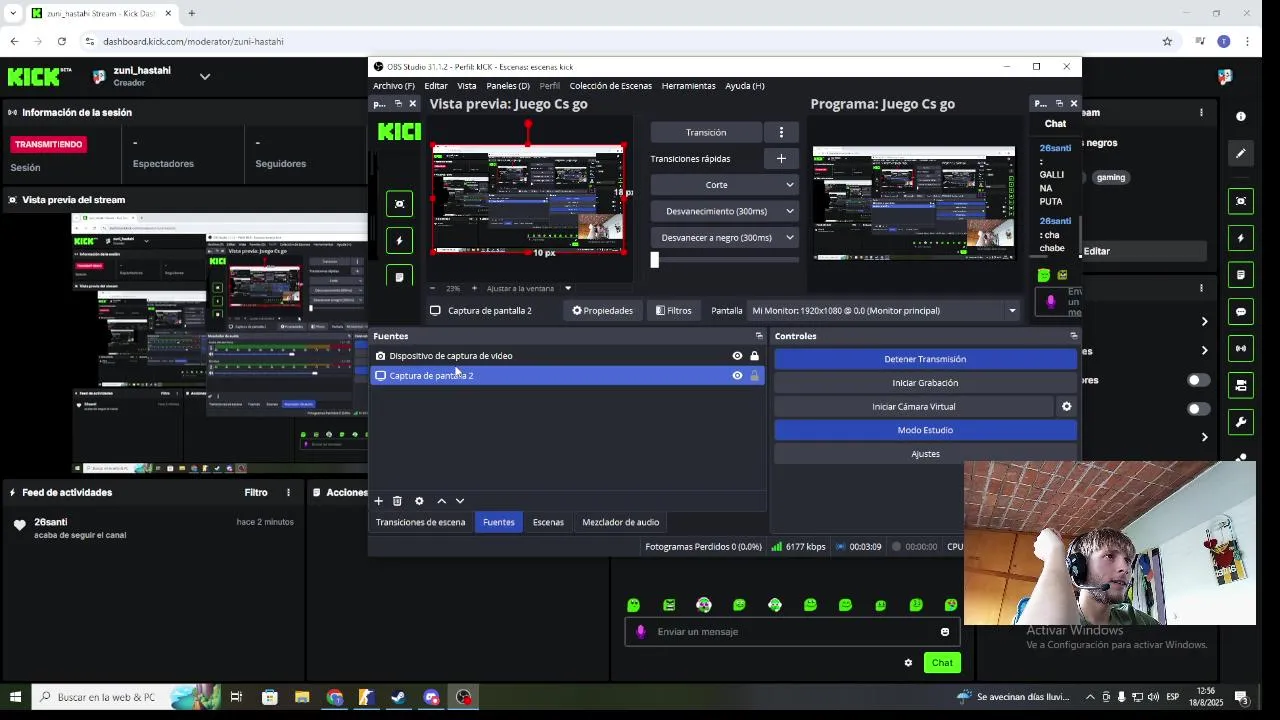The height and width of the screenshot is (720, 1280).
Task: Switch to the Mezclador de audio tab
Action: [x=620, y=522]
